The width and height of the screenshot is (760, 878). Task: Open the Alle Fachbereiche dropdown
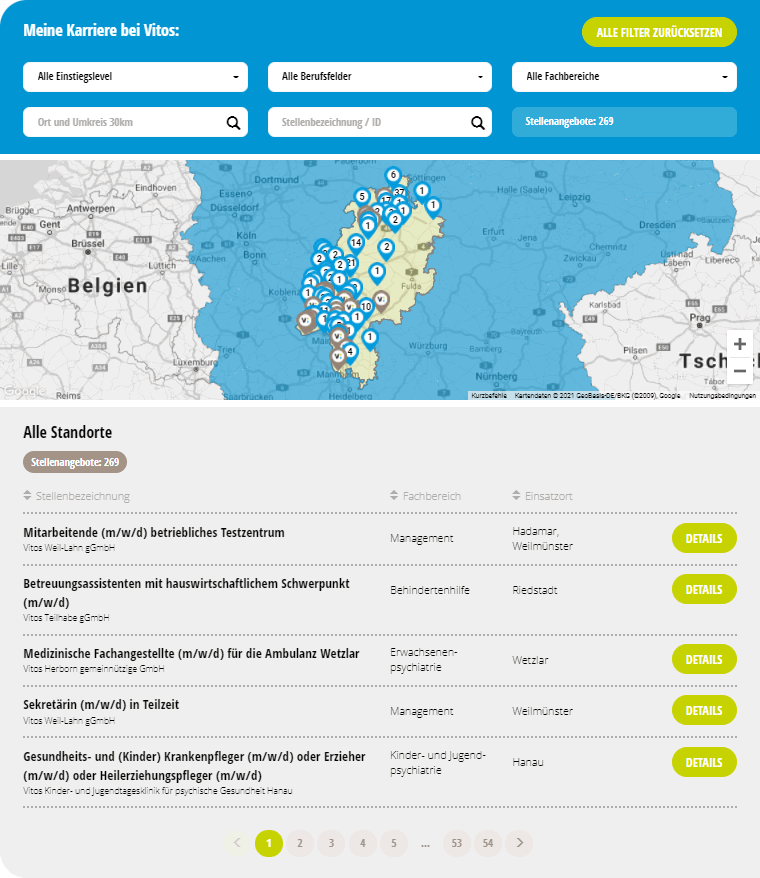tap(624, 77)
